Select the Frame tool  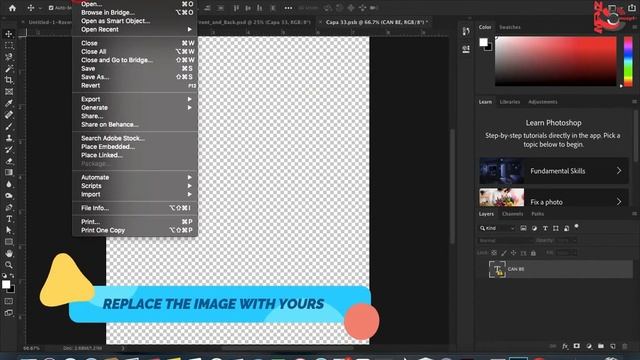pos(9,91)
